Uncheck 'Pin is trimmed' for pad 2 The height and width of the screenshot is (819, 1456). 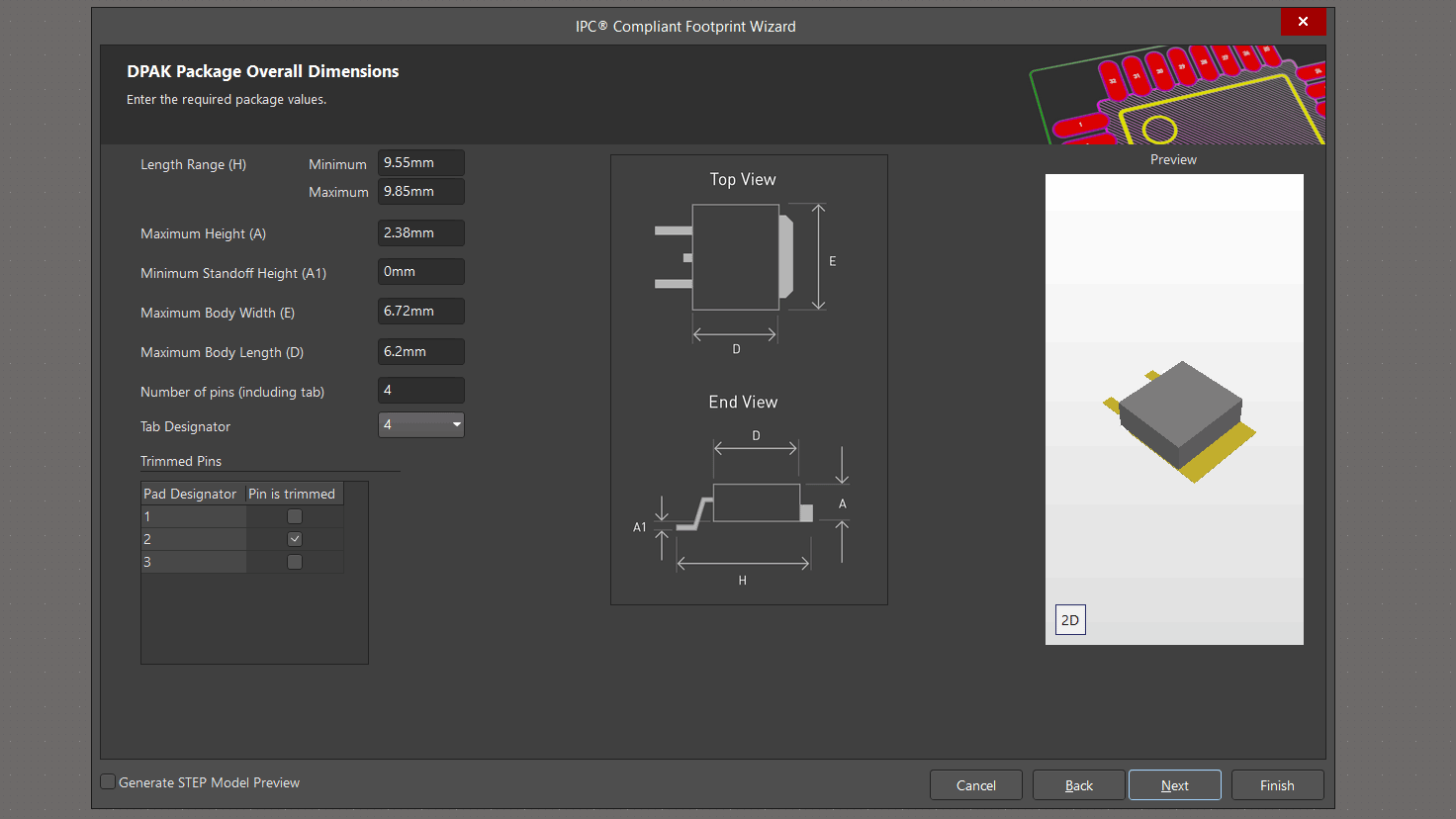tap(295, 539)
